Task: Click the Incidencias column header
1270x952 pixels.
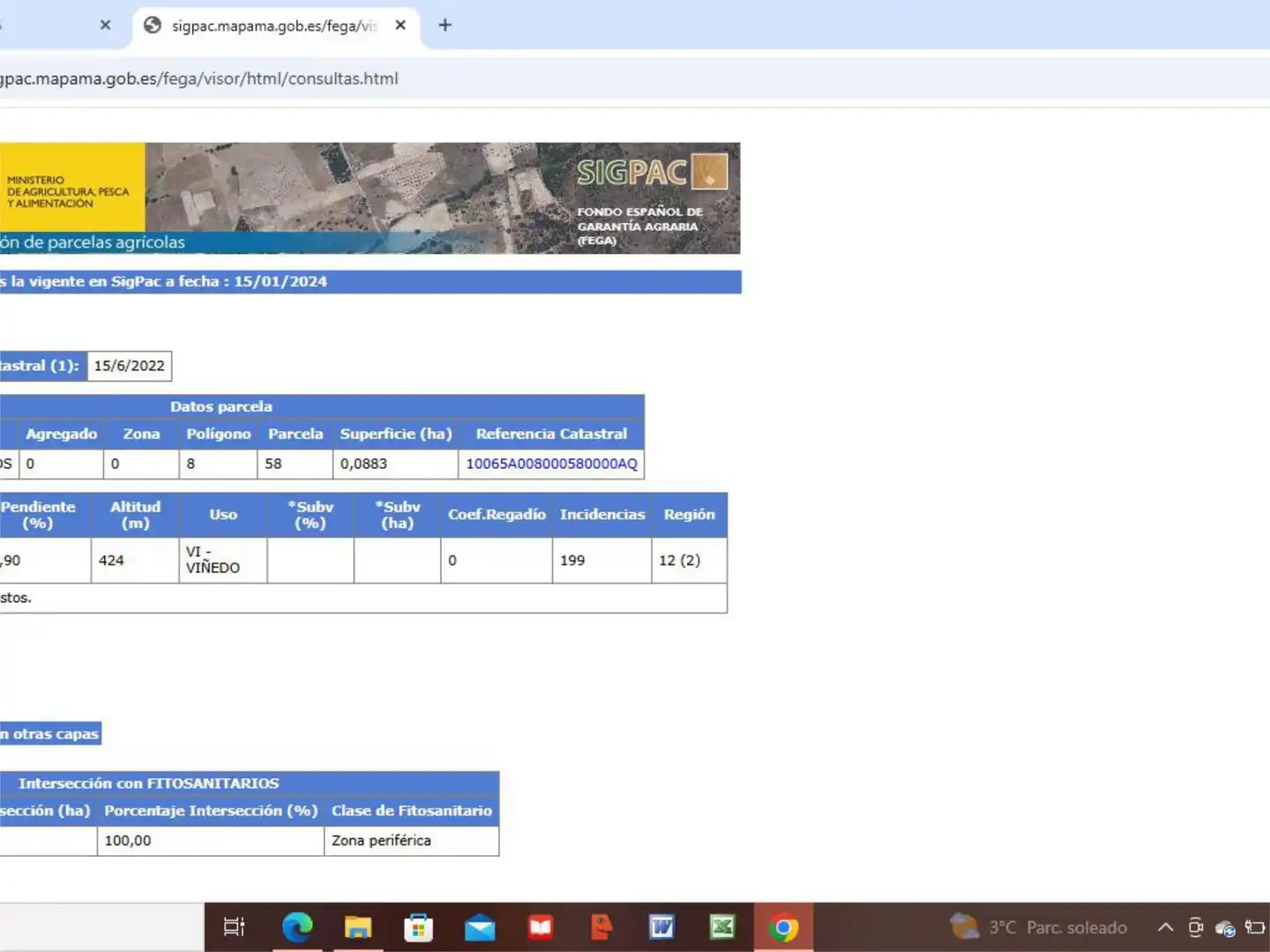Action: coord(602,515)
